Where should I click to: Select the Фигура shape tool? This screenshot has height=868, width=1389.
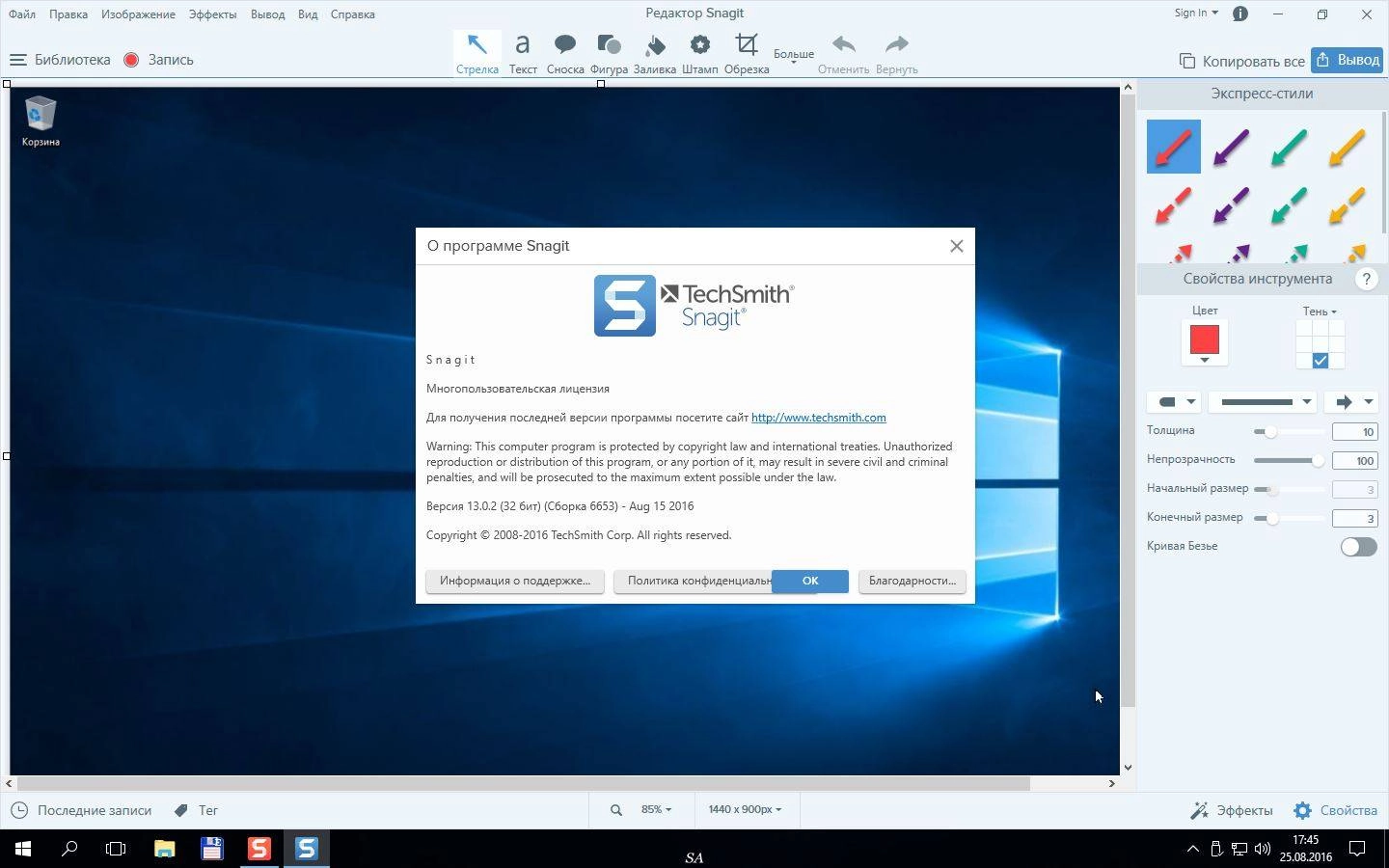coord(609,53)
